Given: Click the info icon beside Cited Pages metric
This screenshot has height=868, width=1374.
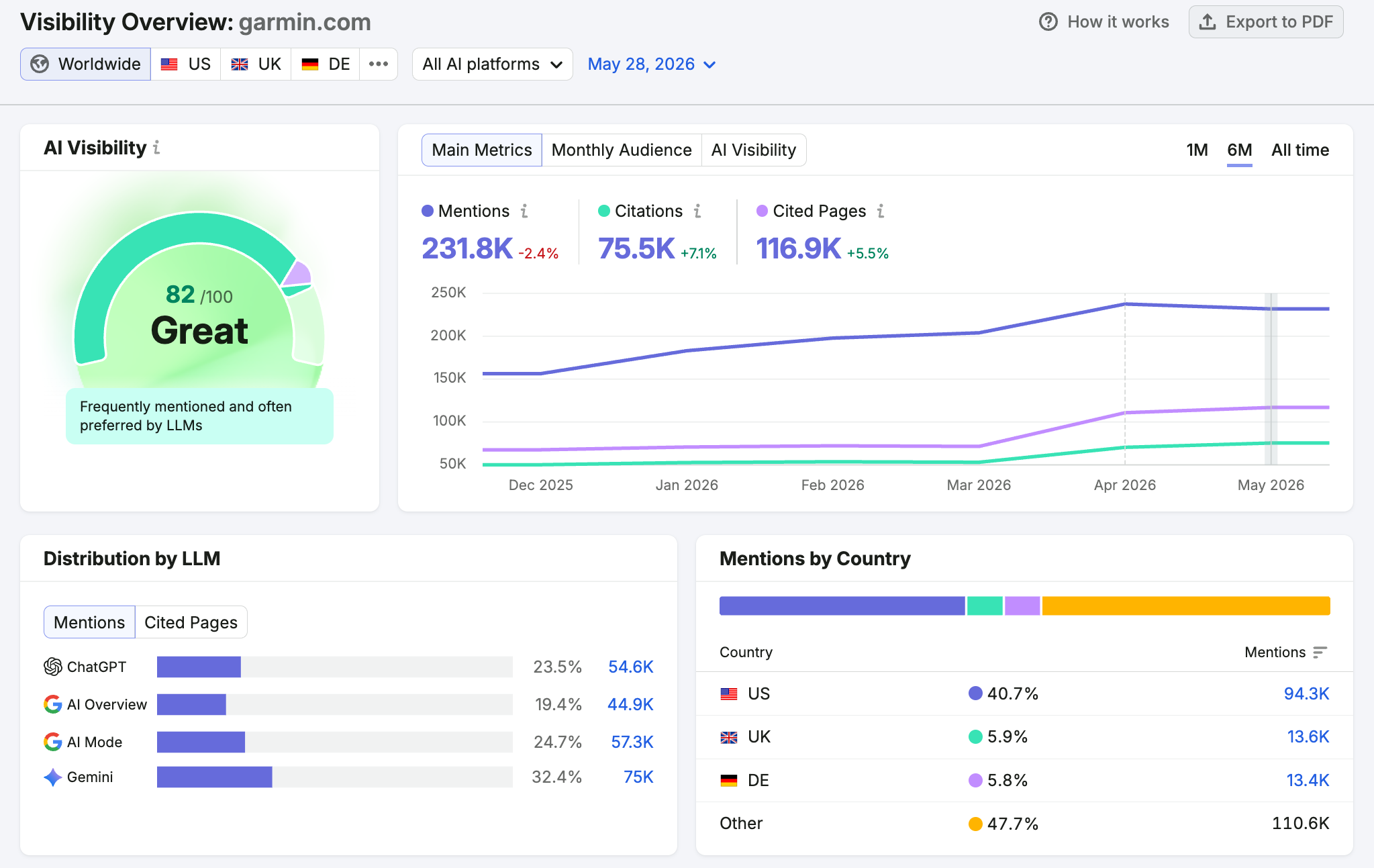Looking at the screenshot, I should click(x=881, y=211).
